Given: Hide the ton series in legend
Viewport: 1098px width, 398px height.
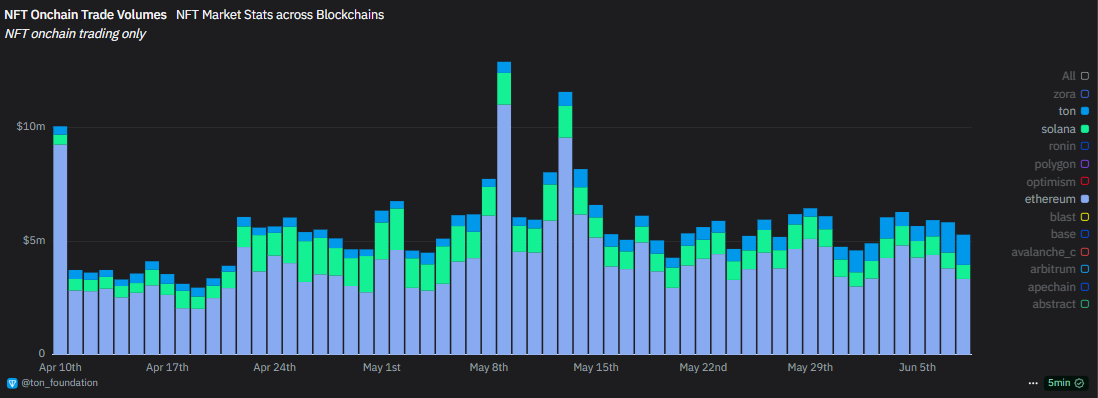Looking at the screenshot, I should [1085, 111].
